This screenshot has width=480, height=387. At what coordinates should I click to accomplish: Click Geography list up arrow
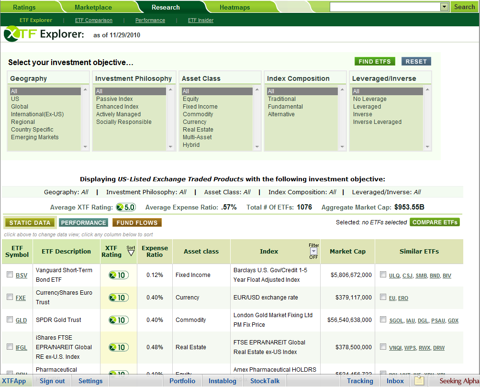[x=85, y=90]
